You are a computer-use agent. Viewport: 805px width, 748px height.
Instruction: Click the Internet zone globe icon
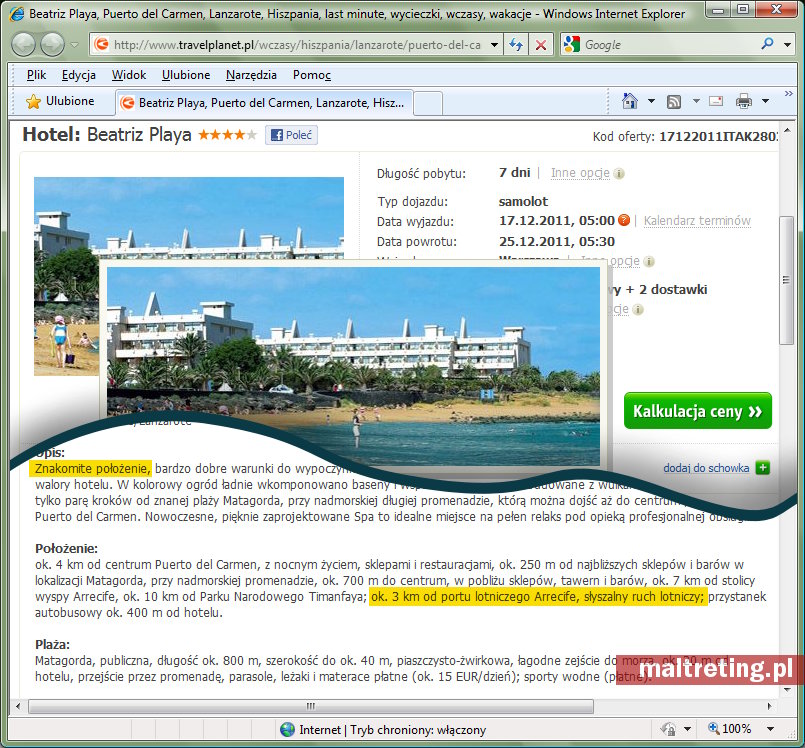(x=288, y=730)
